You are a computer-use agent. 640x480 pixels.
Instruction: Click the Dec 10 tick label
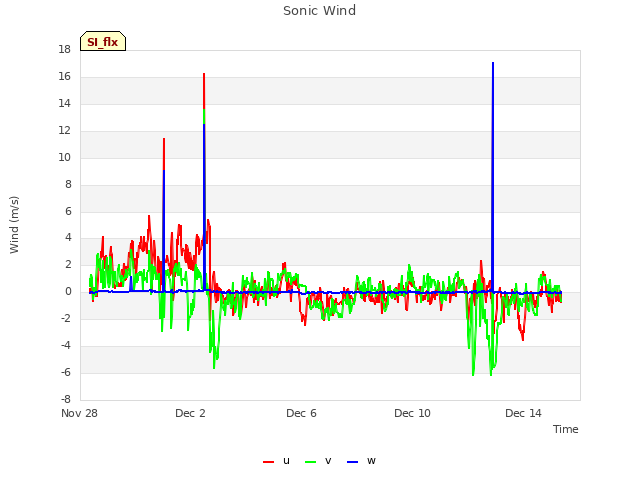pos(412,413)
